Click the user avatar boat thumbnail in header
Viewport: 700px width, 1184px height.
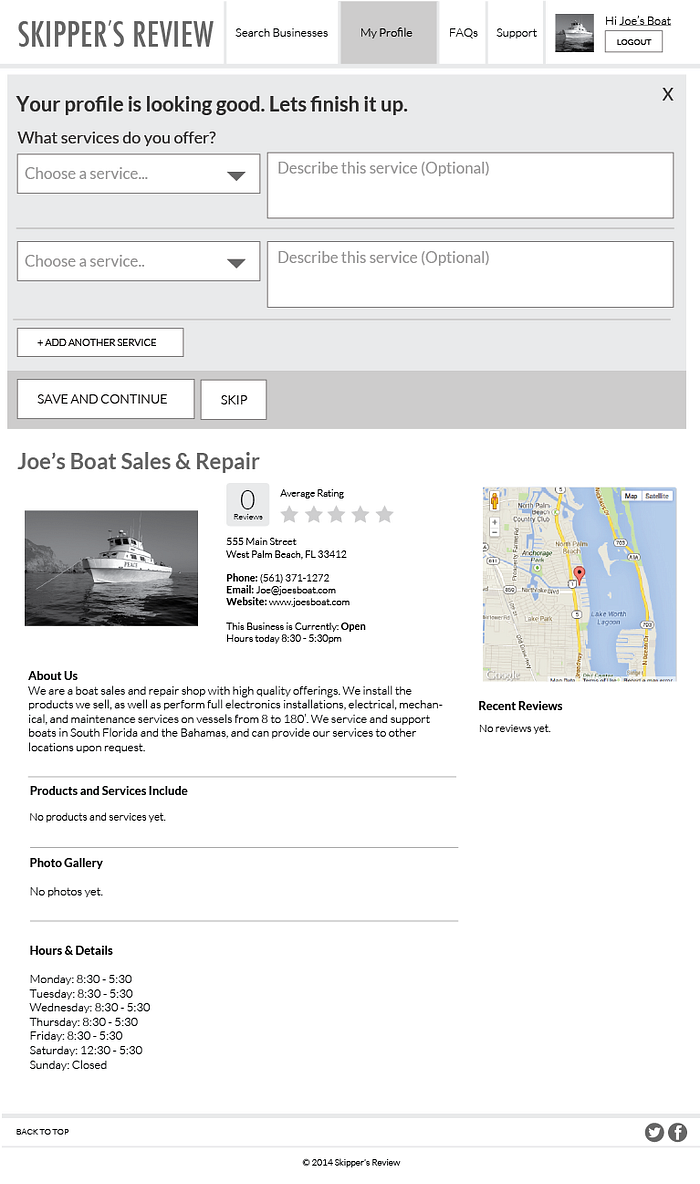point(574,33)
